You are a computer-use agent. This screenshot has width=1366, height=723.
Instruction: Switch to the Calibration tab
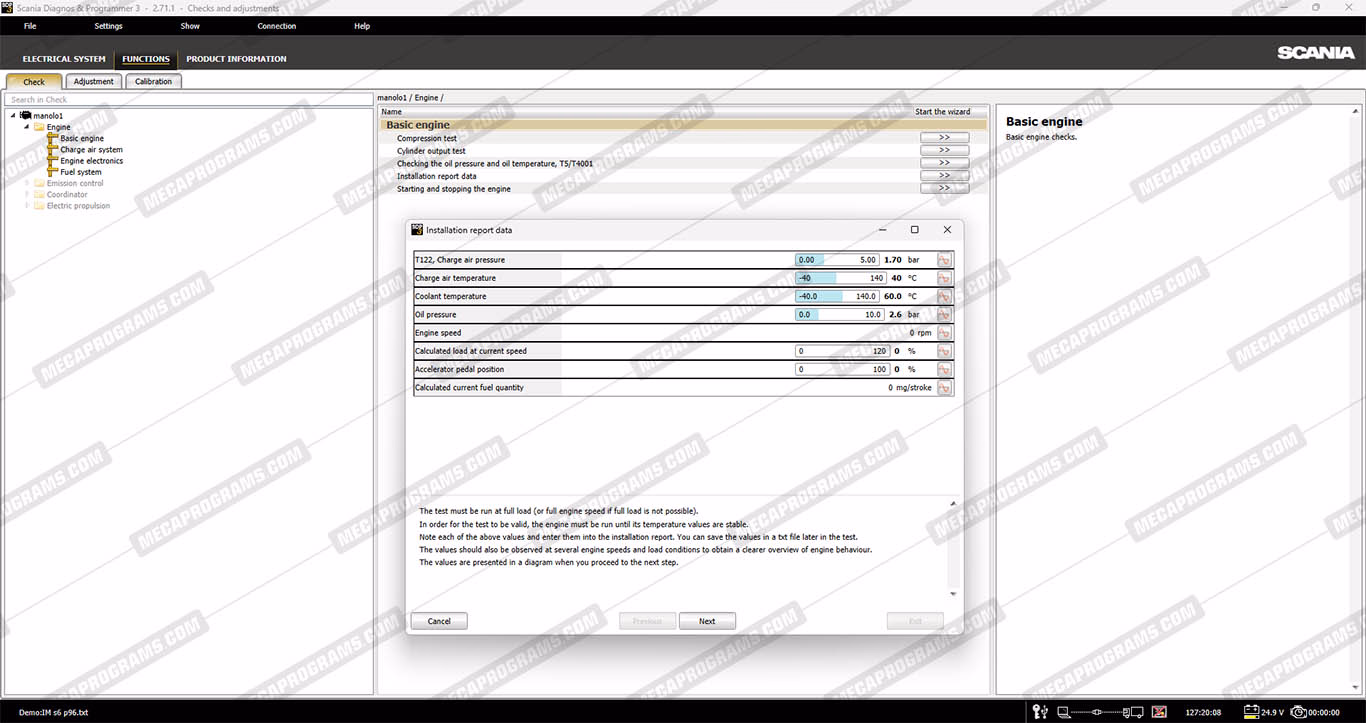coord(154,82)
